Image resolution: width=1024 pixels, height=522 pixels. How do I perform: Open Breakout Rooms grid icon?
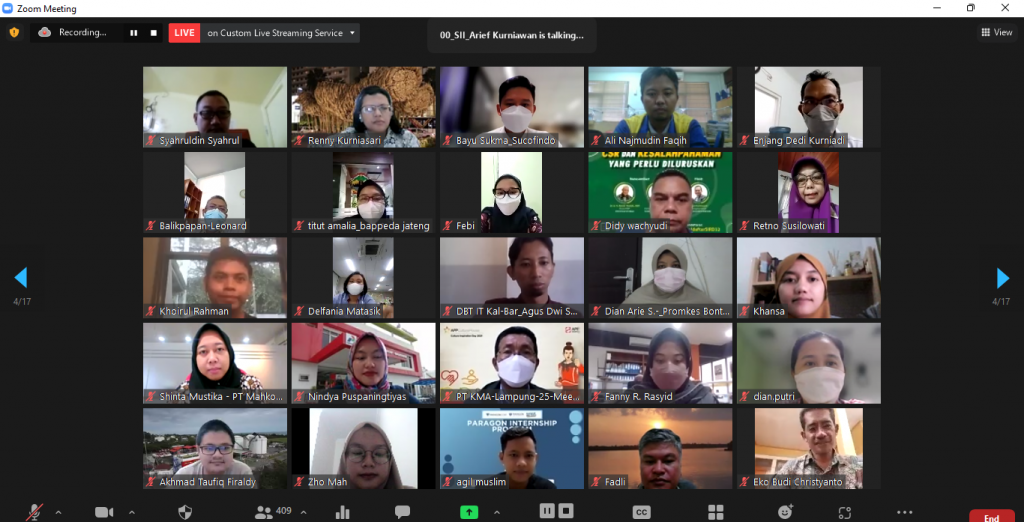click(x=716, y=512)
